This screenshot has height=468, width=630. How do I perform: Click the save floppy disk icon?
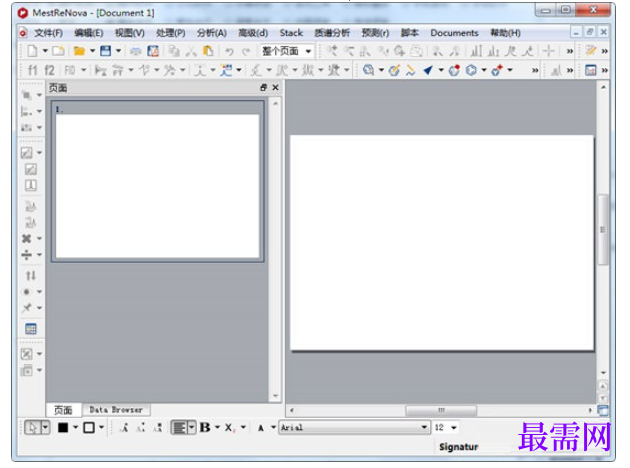tap(105, 51)
